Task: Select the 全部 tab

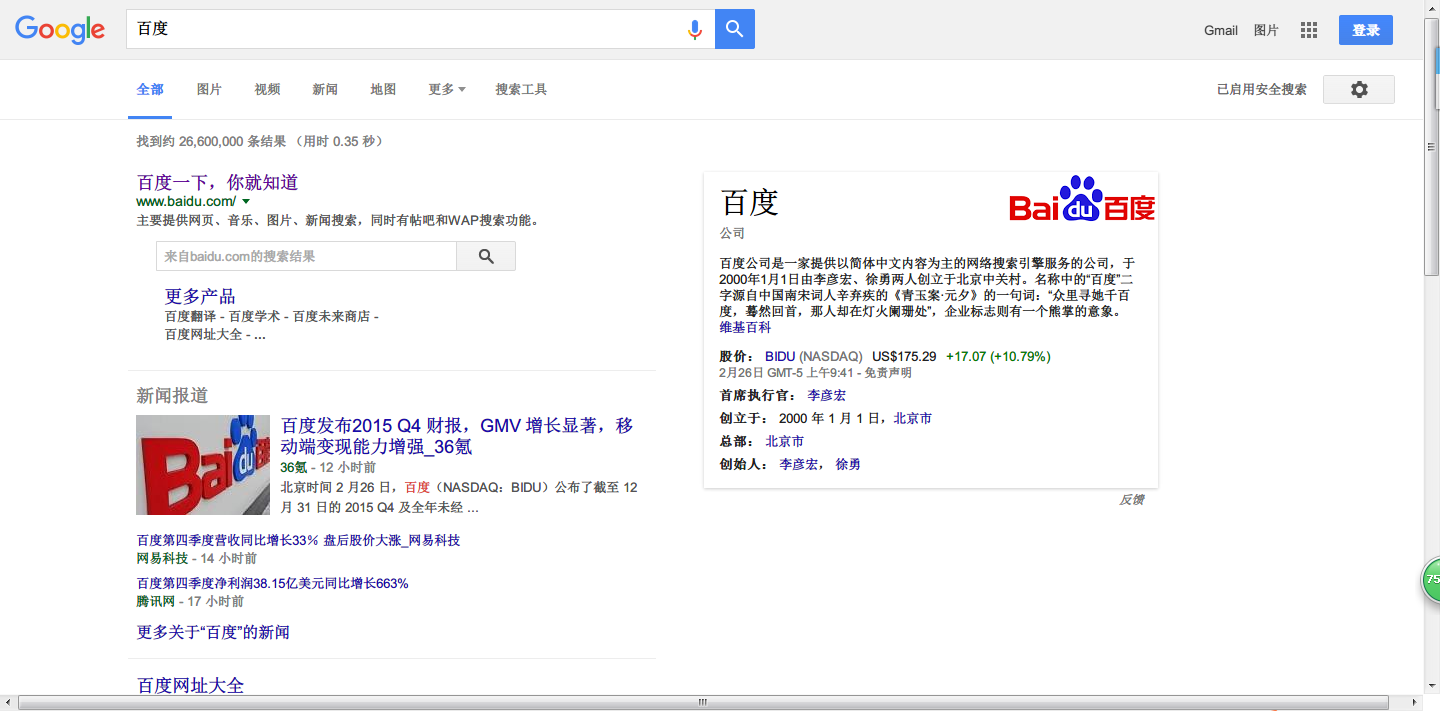Action: pyautogui.click(x=150, y=89)
